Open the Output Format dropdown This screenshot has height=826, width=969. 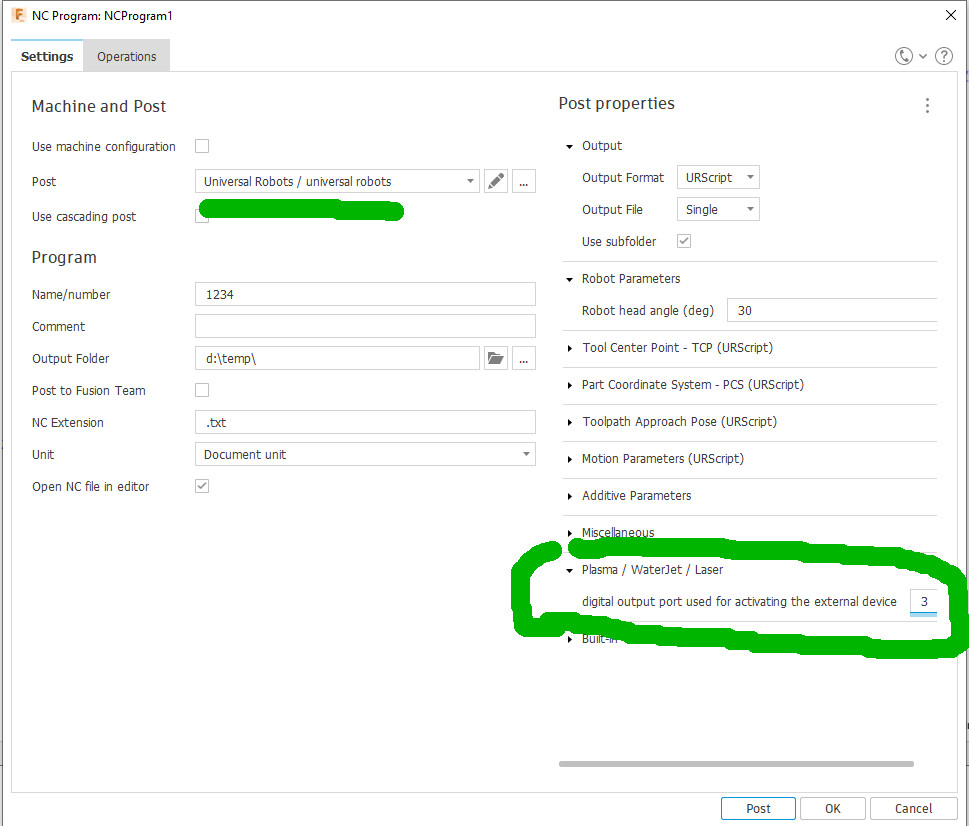tap(718, 177)
